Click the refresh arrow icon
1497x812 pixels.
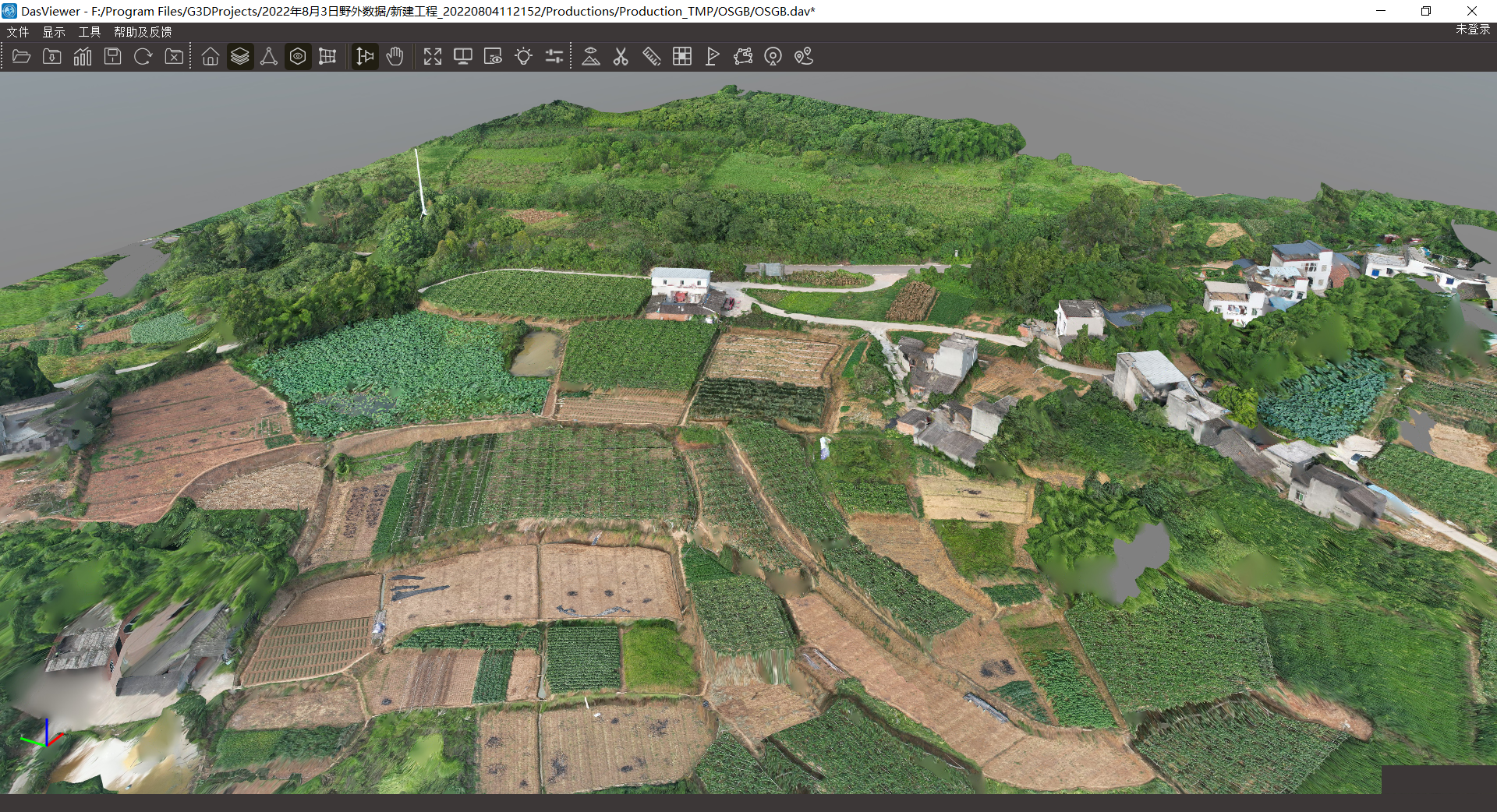[x=143, y=56]
